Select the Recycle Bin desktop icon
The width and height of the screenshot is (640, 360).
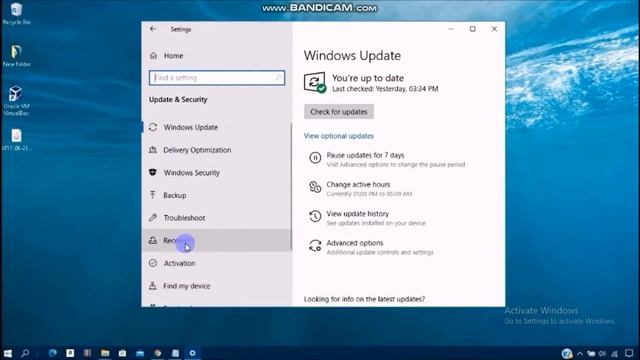[16, 13]
